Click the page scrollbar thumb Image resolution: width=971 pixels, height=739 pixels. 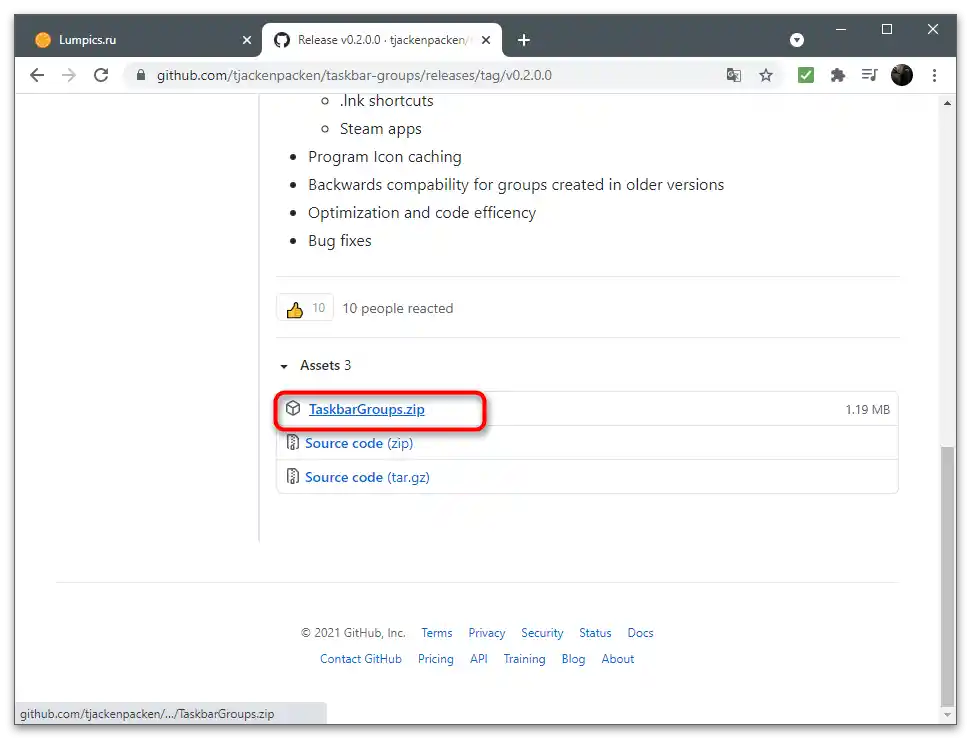point(947,576)
